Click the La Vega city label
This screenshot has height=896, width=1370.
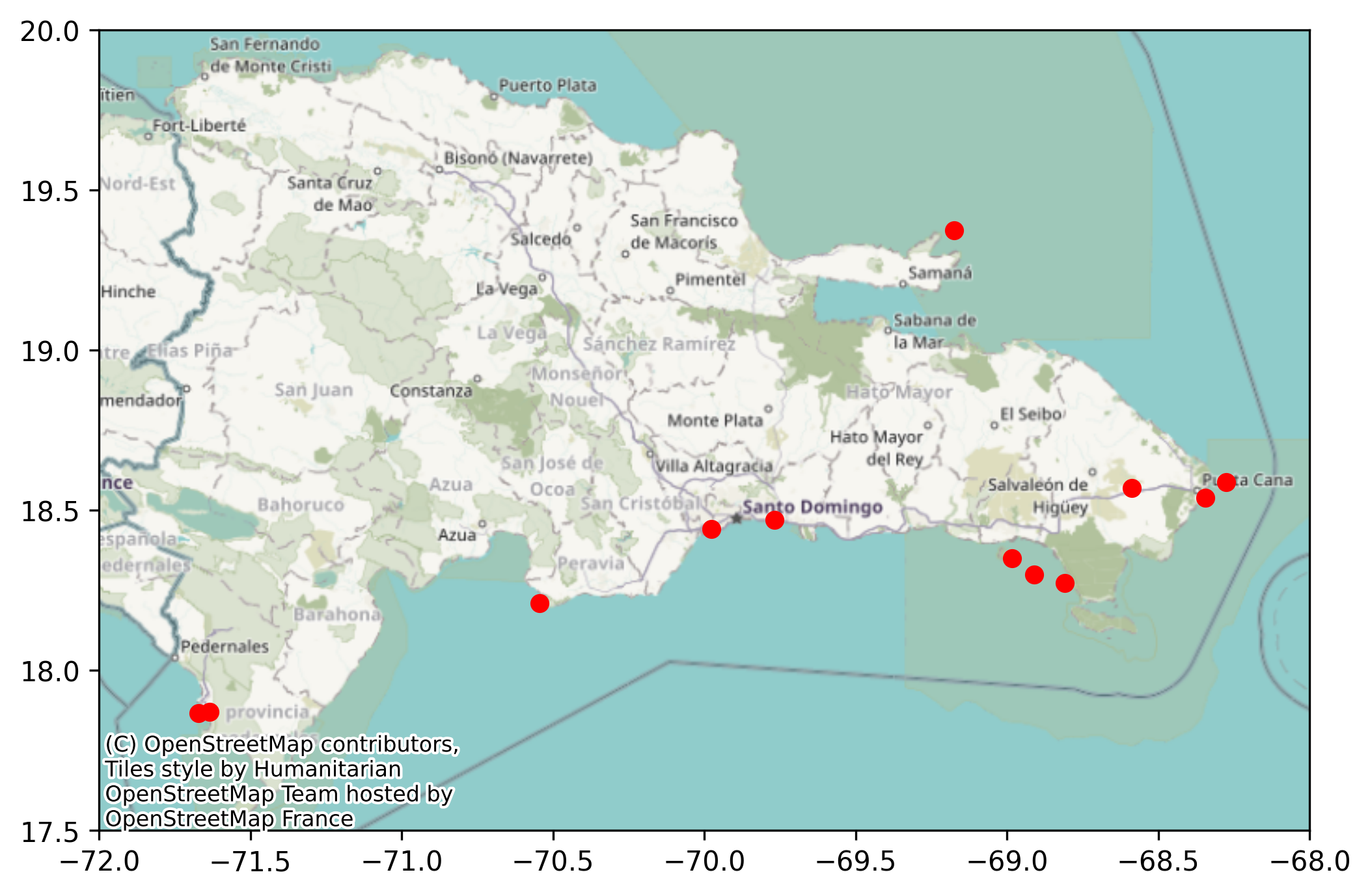[506, 289]
